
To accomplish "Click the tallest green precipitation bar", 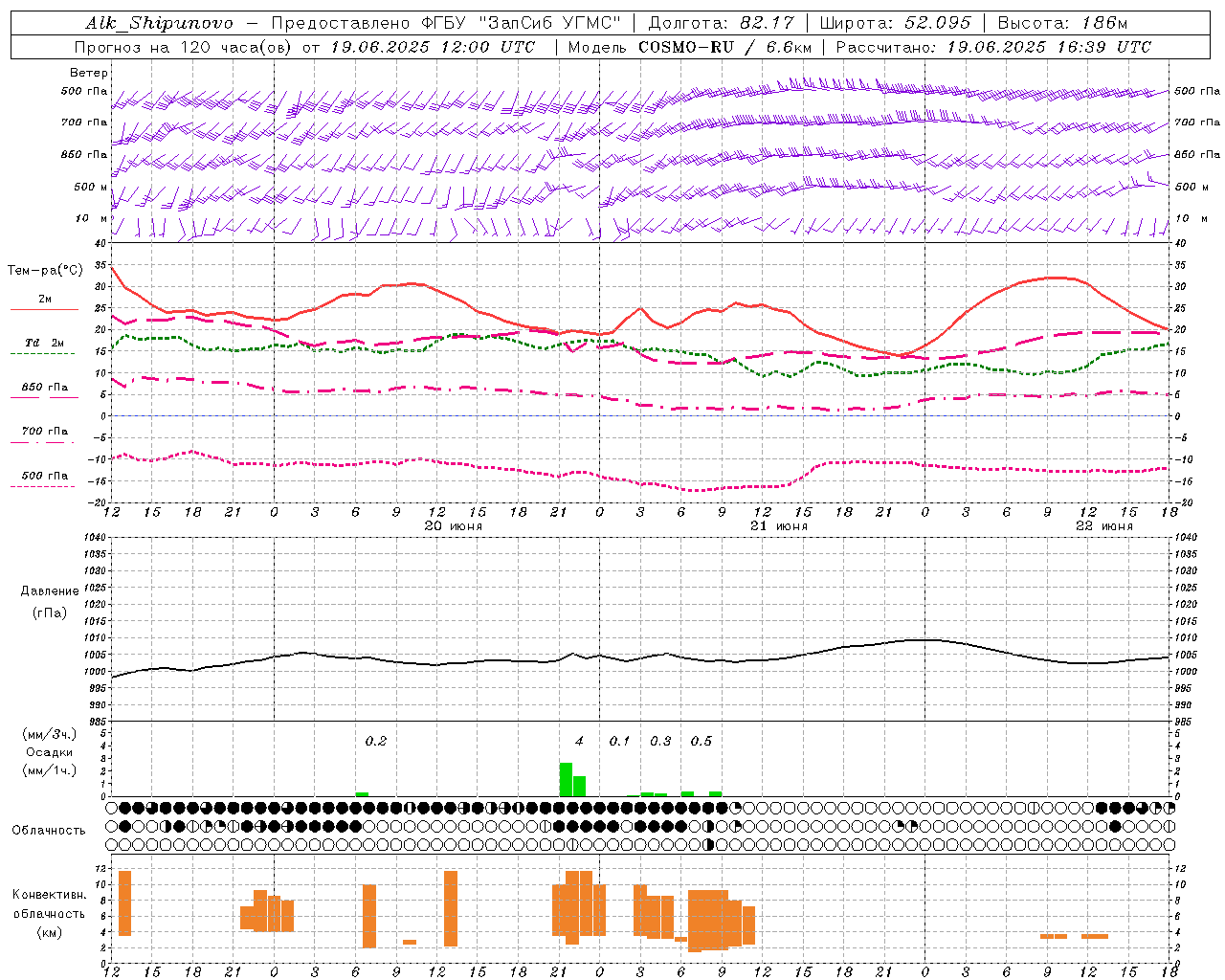I will [566, 779].
